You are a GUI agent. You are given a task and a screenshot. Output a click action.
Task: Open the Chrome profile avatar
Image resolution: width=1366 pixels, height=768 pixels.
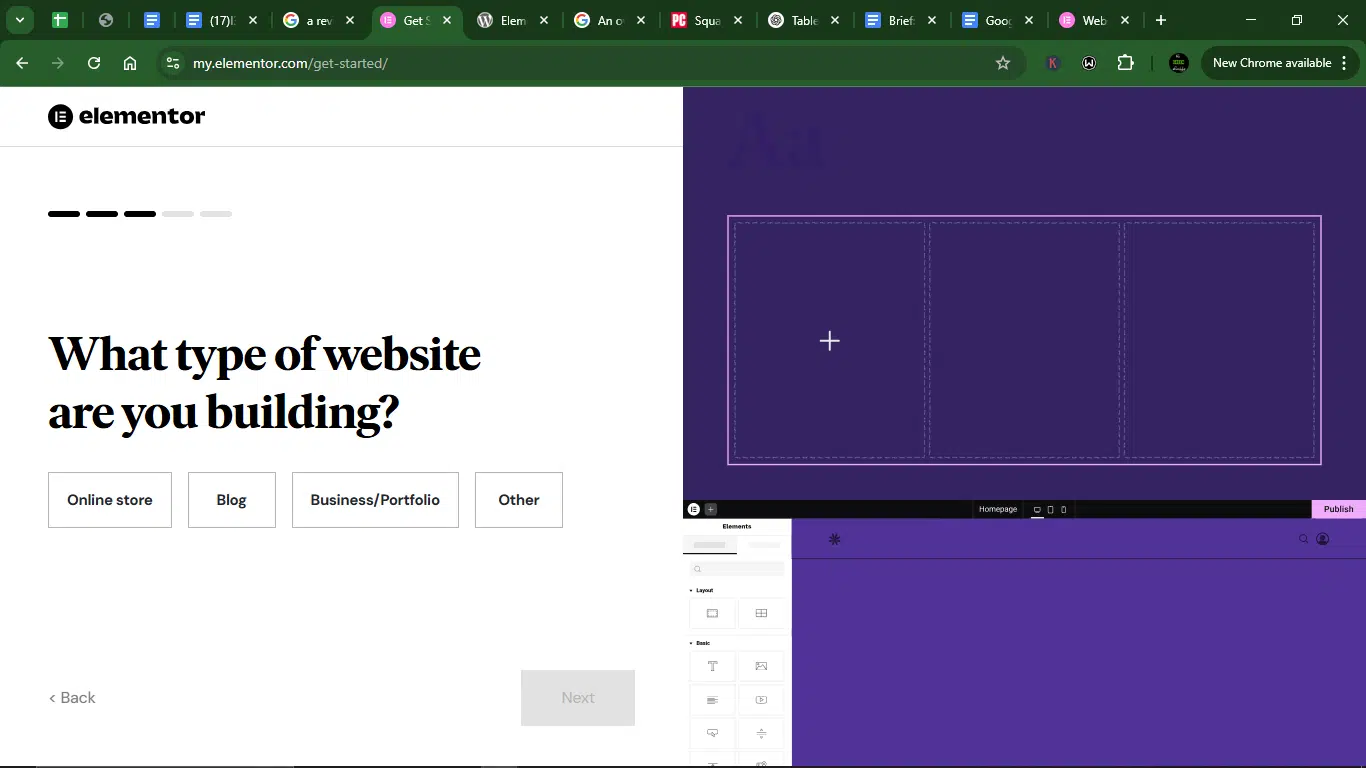click(1179, 63)
